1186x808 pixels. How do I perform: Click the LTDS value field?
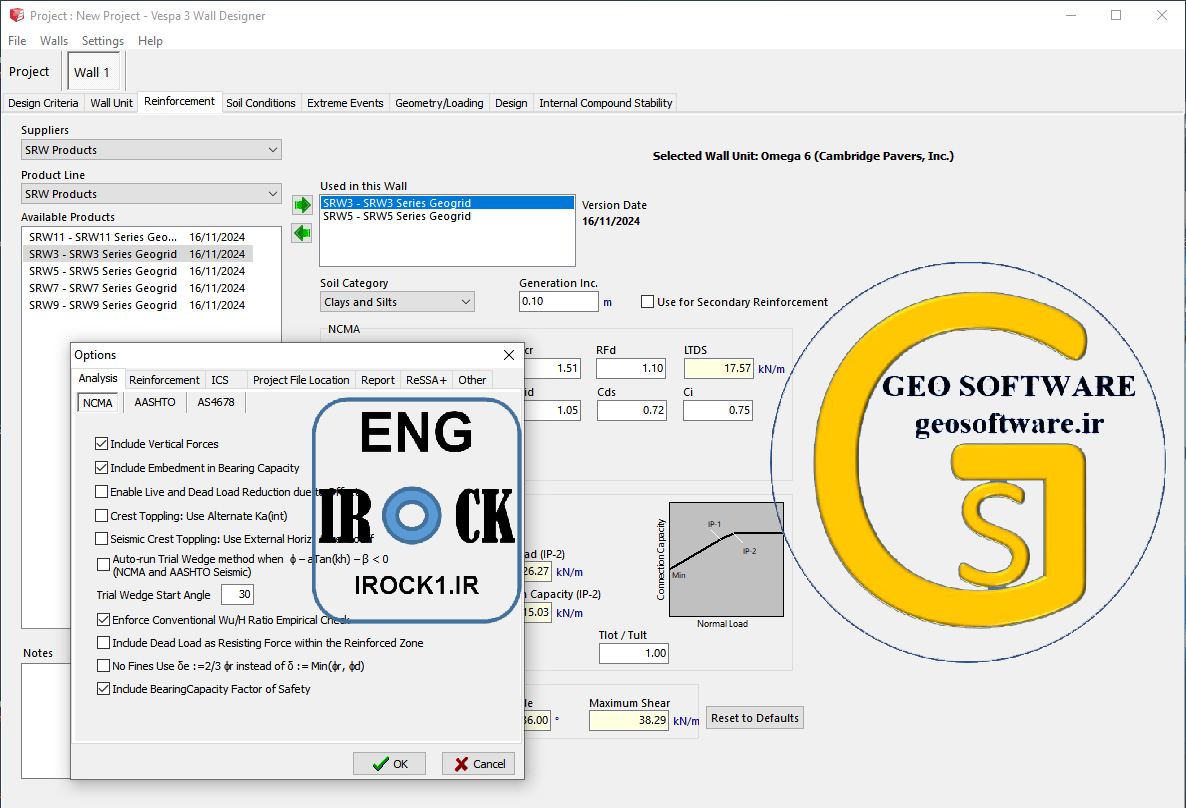pos(719,368)
